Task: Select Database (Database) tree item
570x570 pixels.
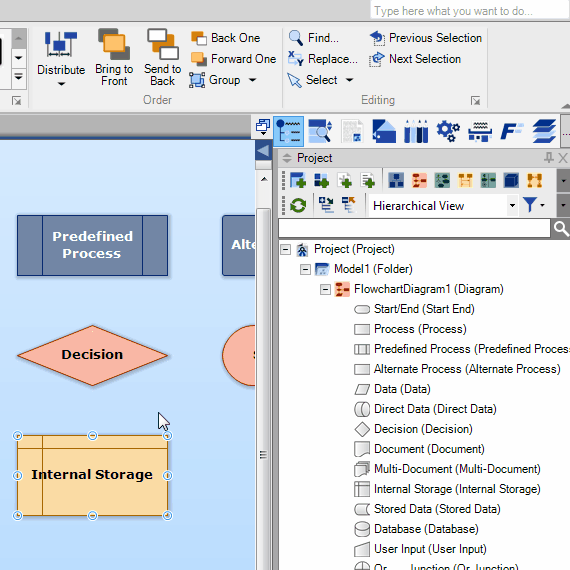Action: [416, 529]
